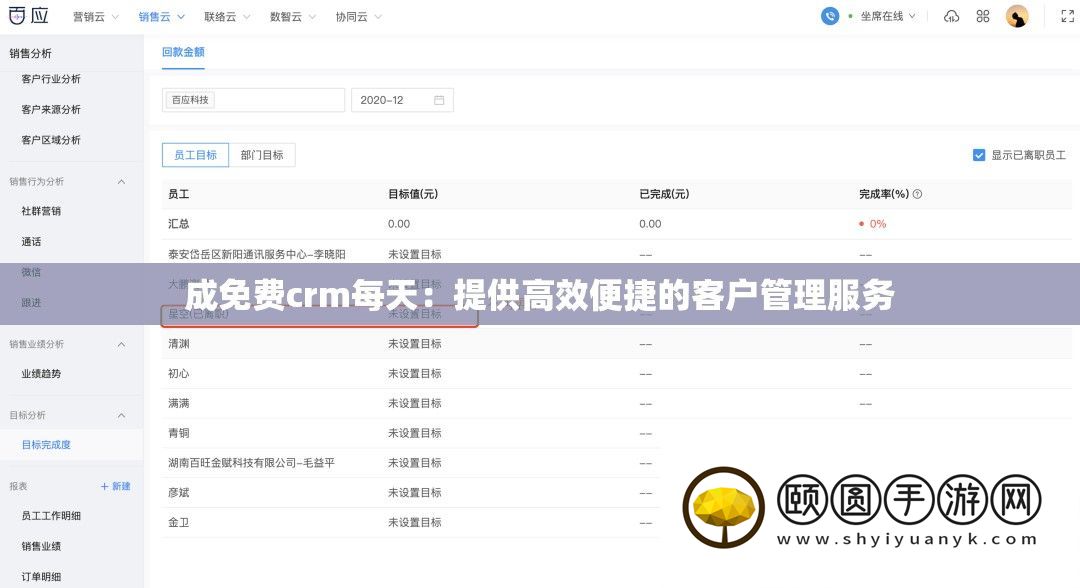This screenshot has width=1080, height=588.
Task: Collapse 目标分析 section
Action: coord(121,415)
